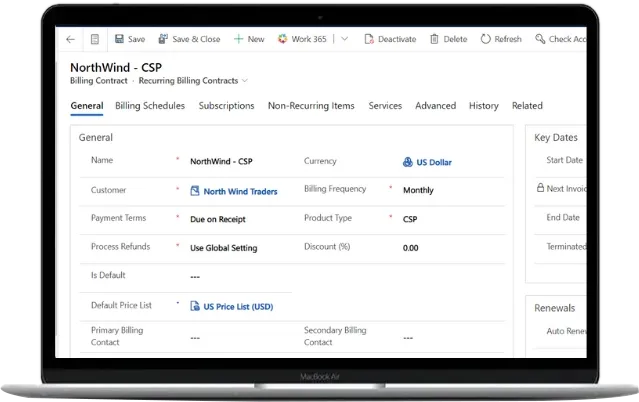Click the NorthWind - CSP page title
Screen dimensions: 639x402
pyautogui.click(x=116, y=67)
